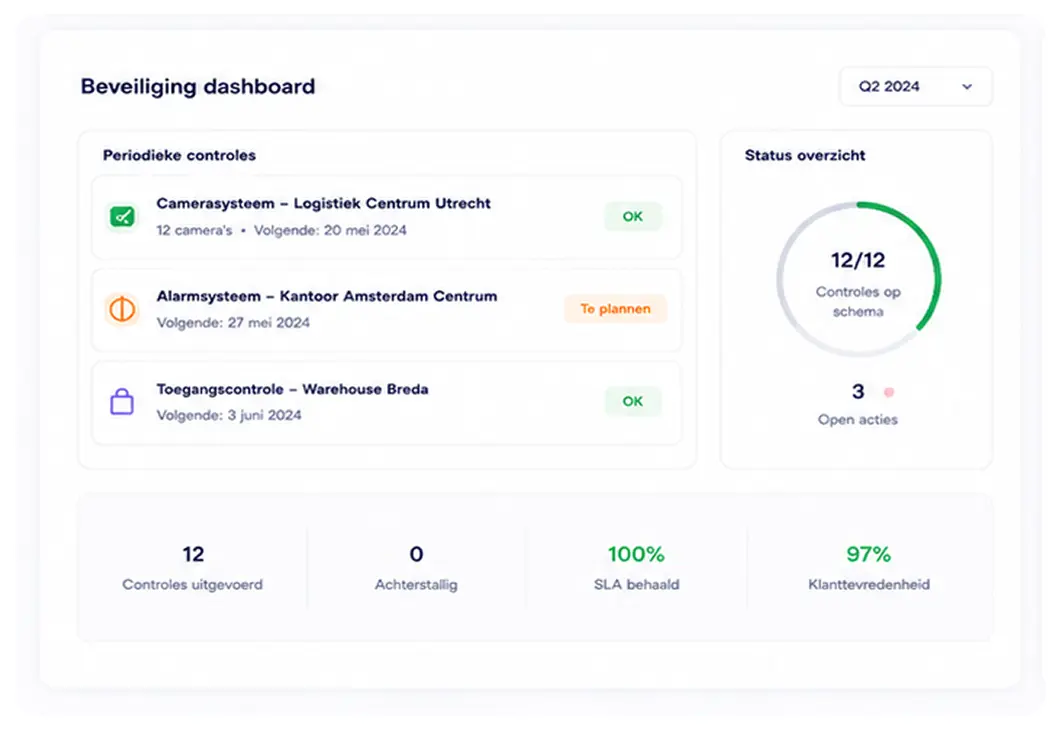This screenshot has height=730, width=1060.
Task: Click the Volgende: 3 juni 2024 date
Action: [229, 416]
